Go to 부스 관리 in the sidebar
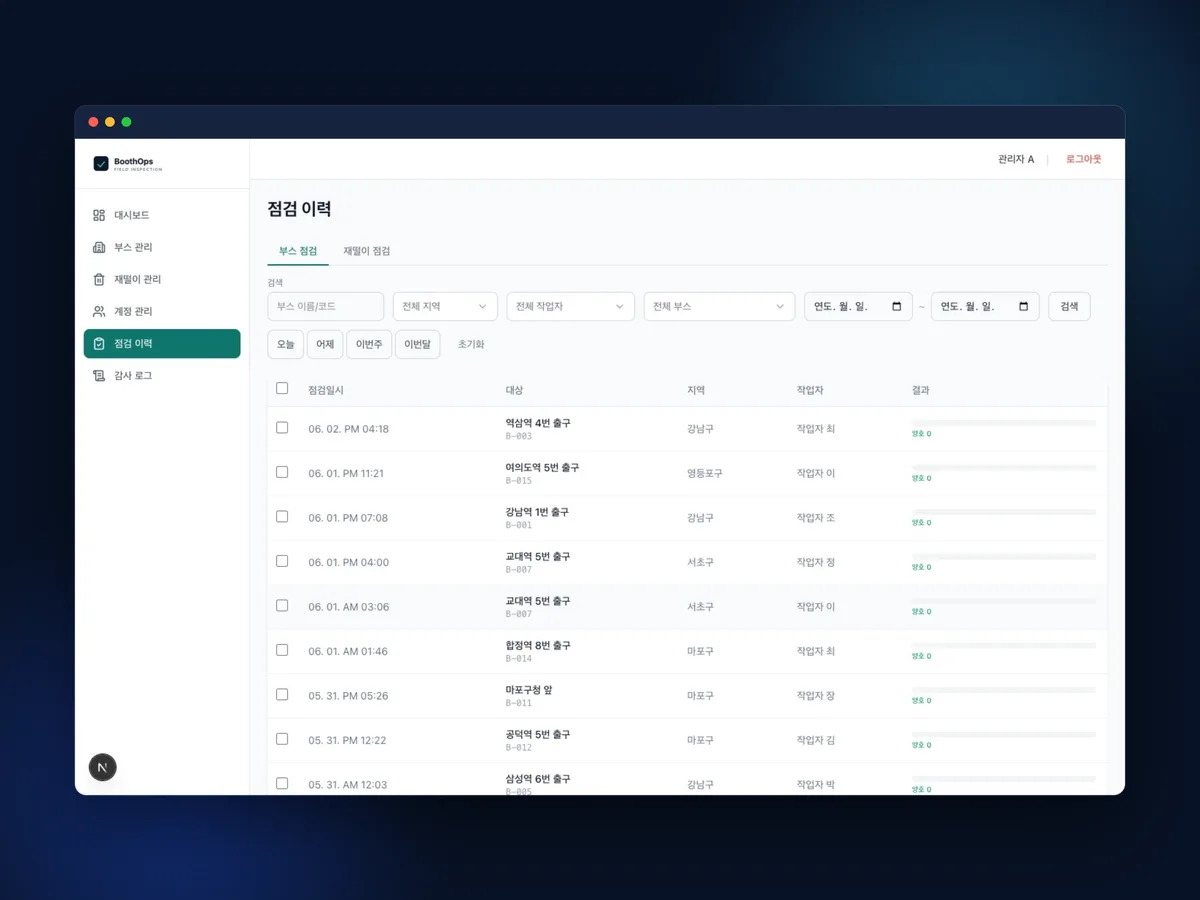This screenshot has height=900, width=1200. [162, 247]
